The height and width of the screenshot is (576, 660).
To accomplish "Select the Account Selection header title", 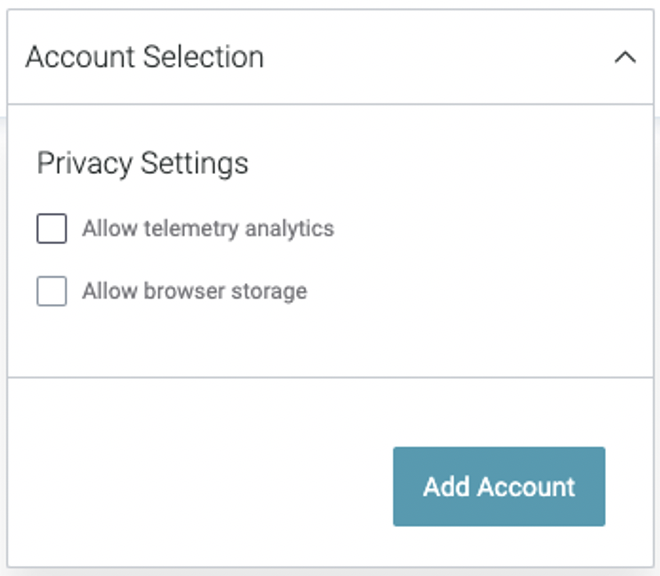I will pyautogui.click(x=144, y=57).
